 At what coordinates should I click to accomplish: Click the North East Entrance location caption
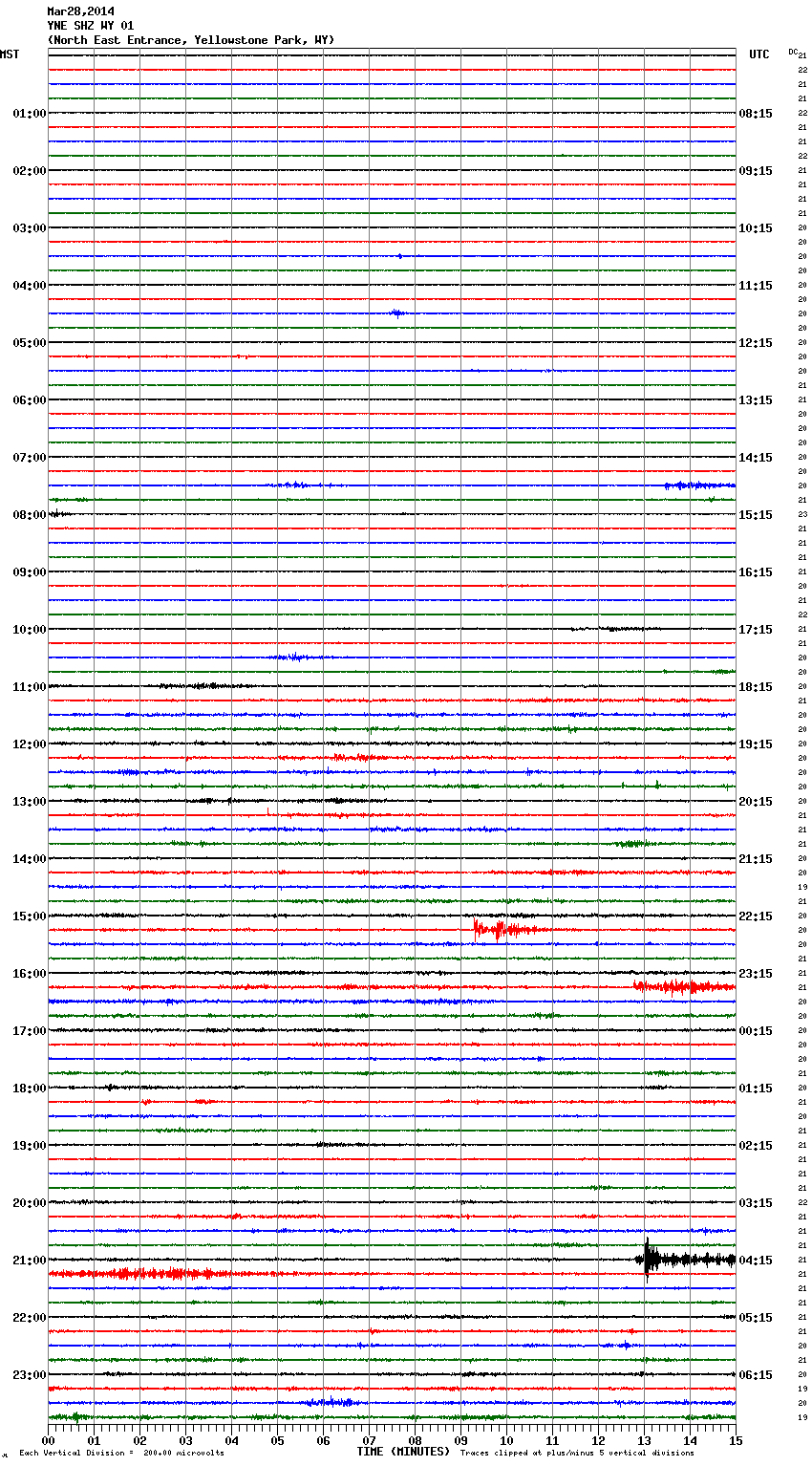point(191,40)
